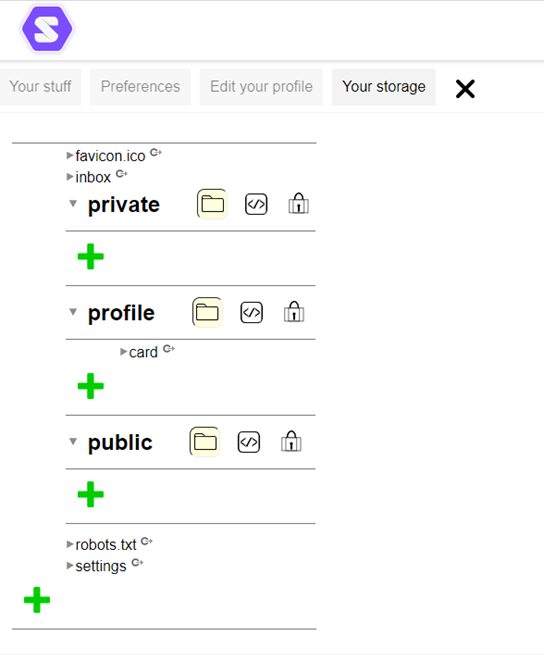This screenshot has height=661, width=544.
Task: Expand the favicon.ico item
Action: coord(70,156)
